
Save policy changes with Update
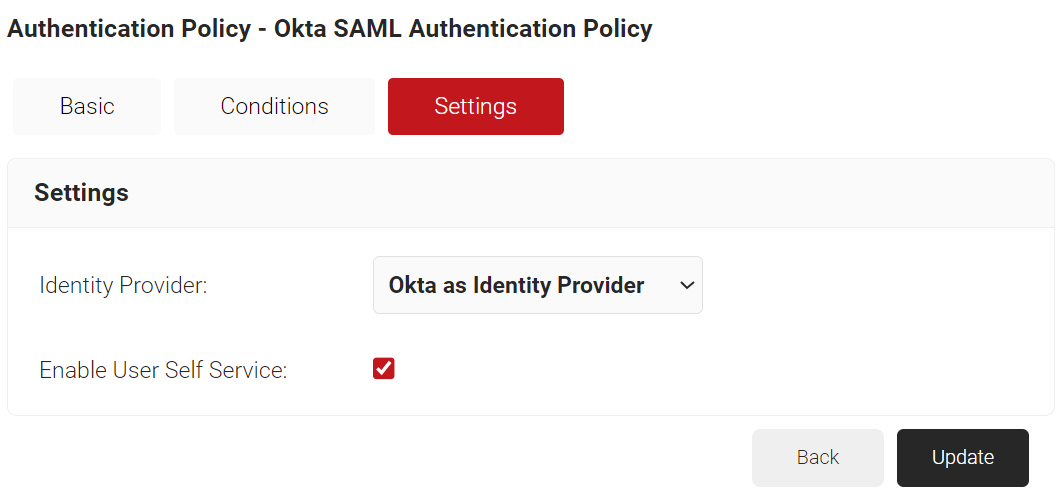coord(963,457)
